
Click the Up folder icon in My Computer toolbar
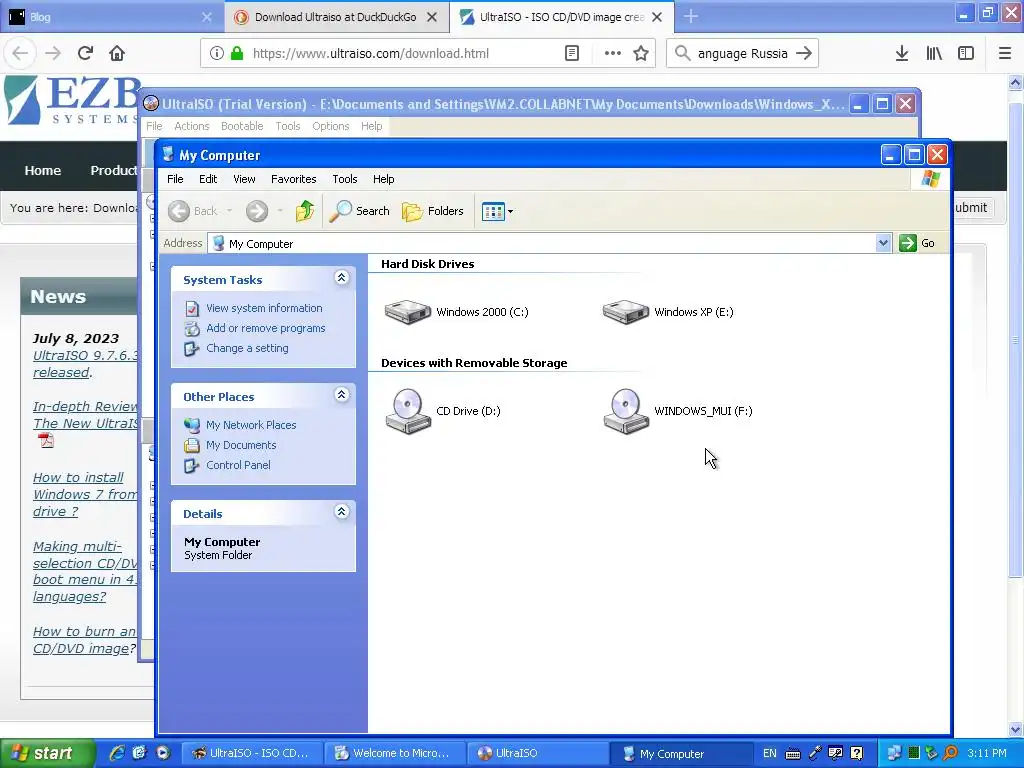point(305,211)
